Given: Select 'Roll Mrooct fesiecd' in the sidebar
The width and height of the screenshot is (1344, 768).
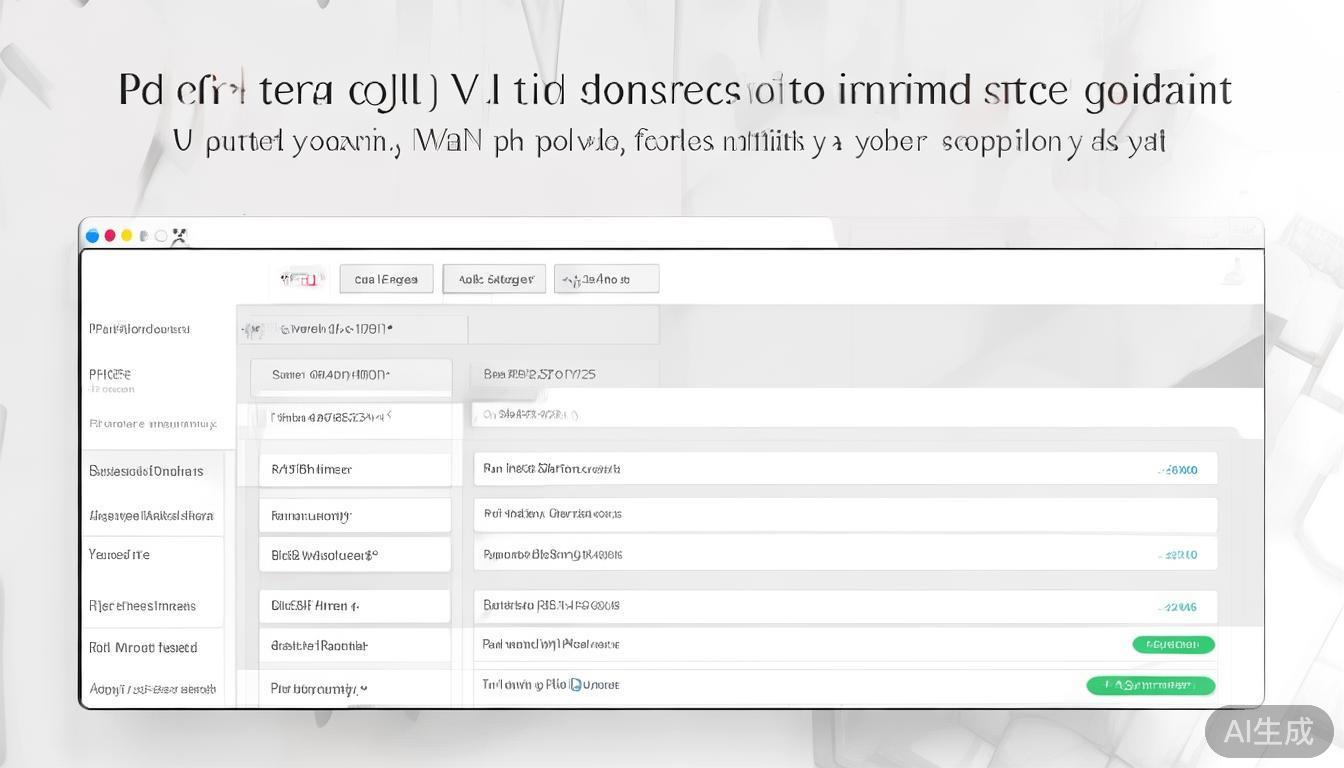Looking at the screenshot, I should pyautogui.click(x=143, y=647).
